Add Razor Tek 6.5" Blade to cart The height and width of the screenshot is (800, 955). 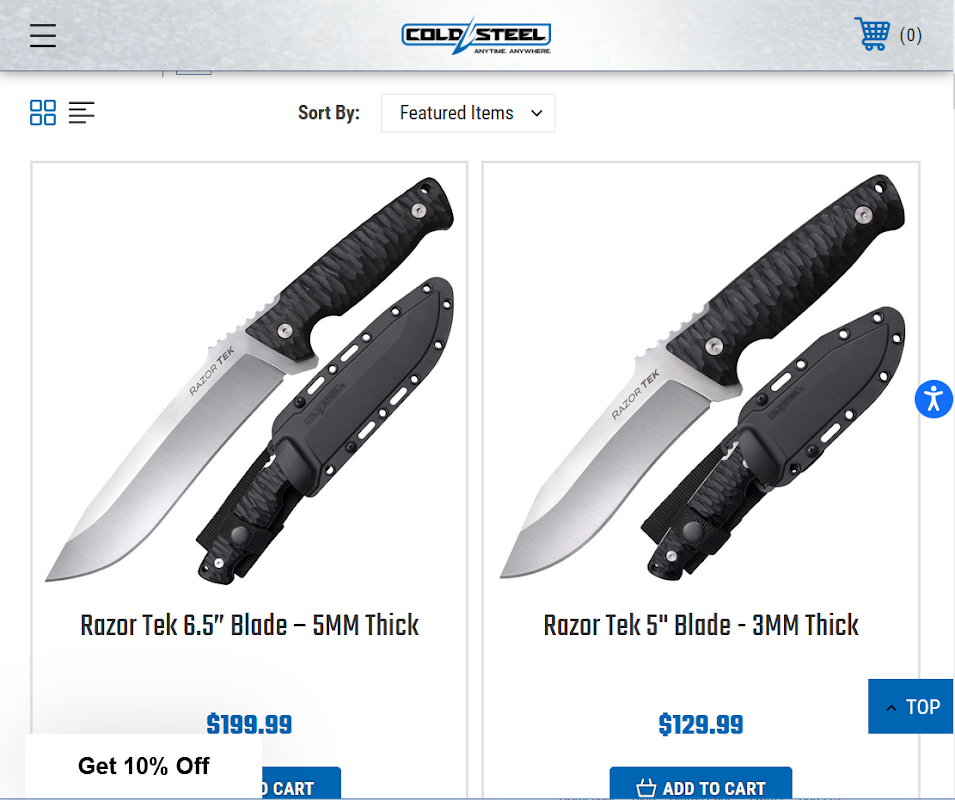[x=301, y=784]
